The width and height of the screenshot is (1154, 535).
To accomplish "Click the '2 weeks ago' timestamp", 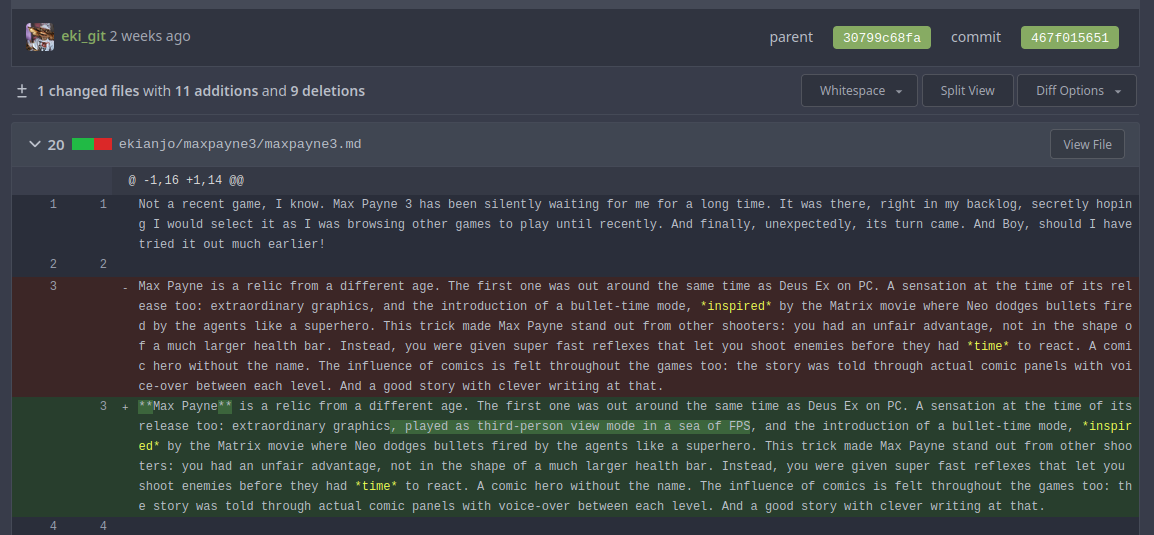I will point(150,36).
